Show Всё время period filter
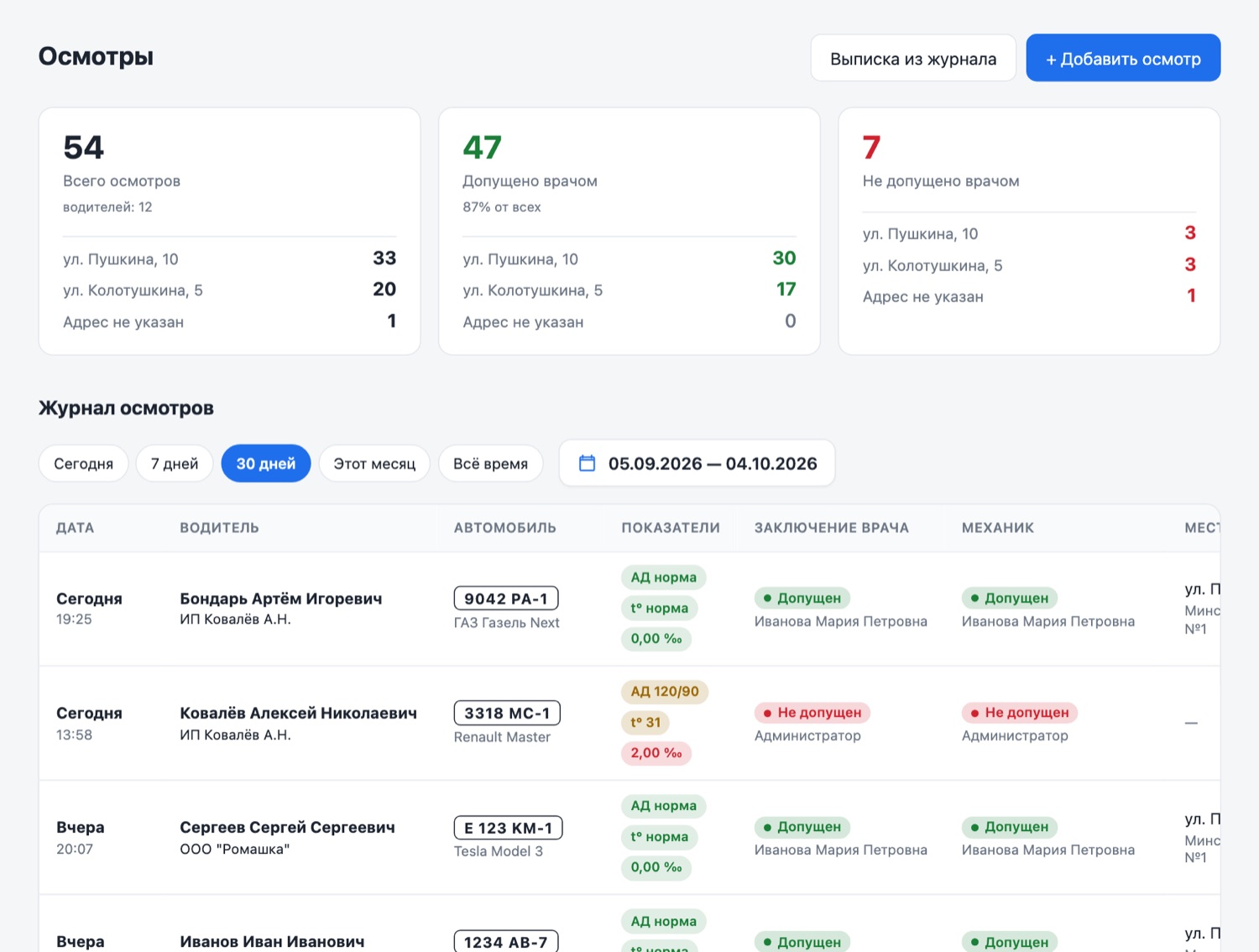1259x952 pixels. pyautogui.click(x=491, y=463)
